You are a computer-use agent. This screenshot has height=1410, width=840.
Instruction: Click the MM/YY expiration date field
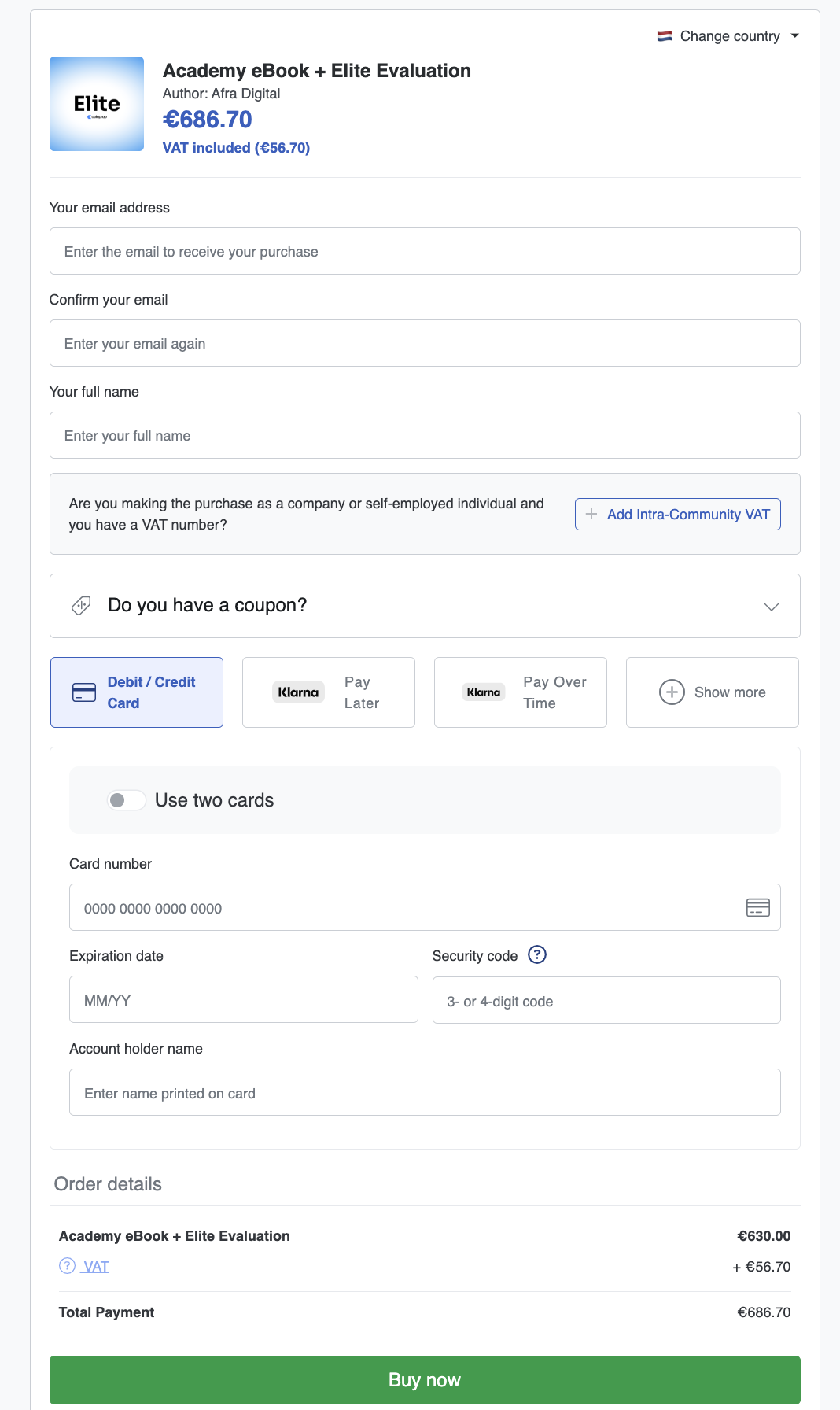tap(244, 1000)
